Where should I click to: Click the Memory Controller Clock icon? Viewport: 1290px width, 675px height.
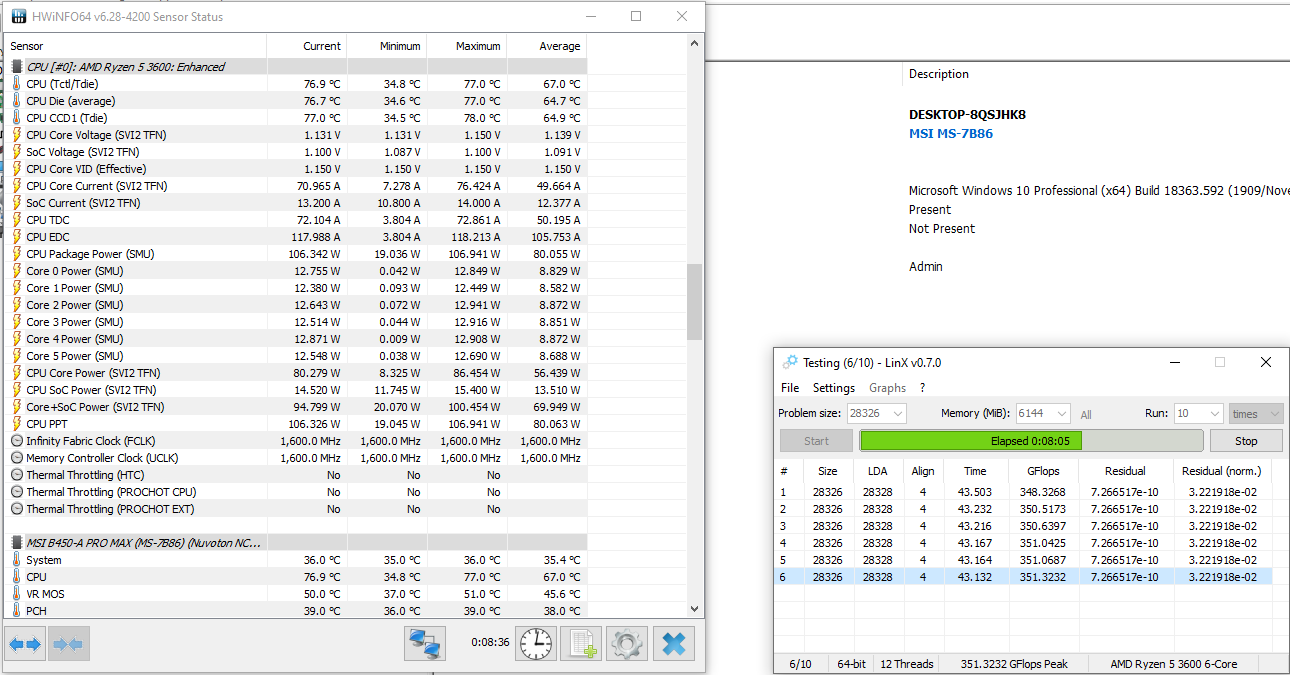click(x=16, y=458)
